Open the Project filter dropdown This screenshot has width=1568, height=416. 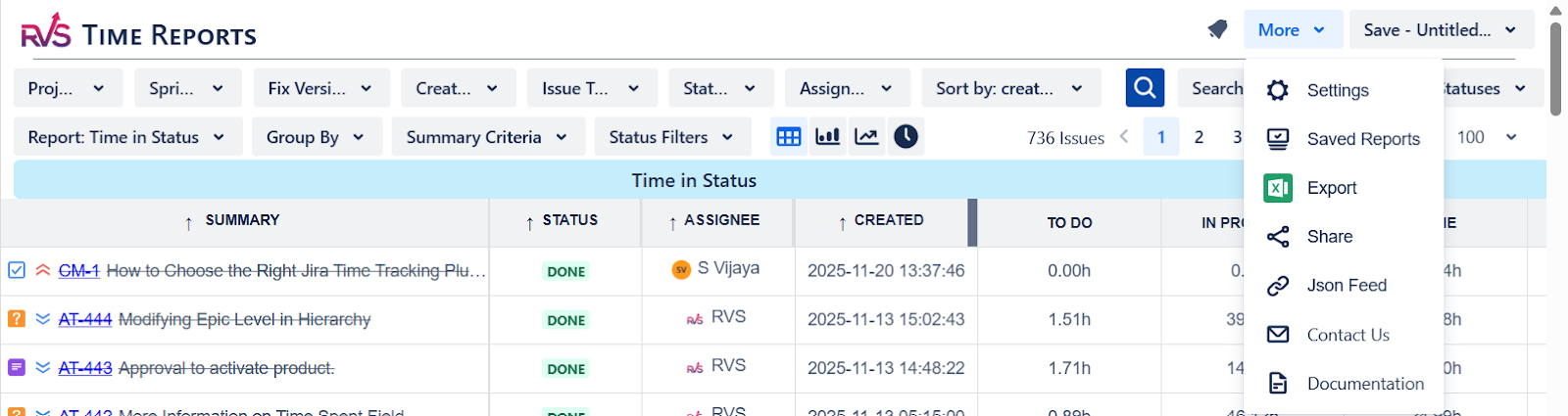pos(68,88)
